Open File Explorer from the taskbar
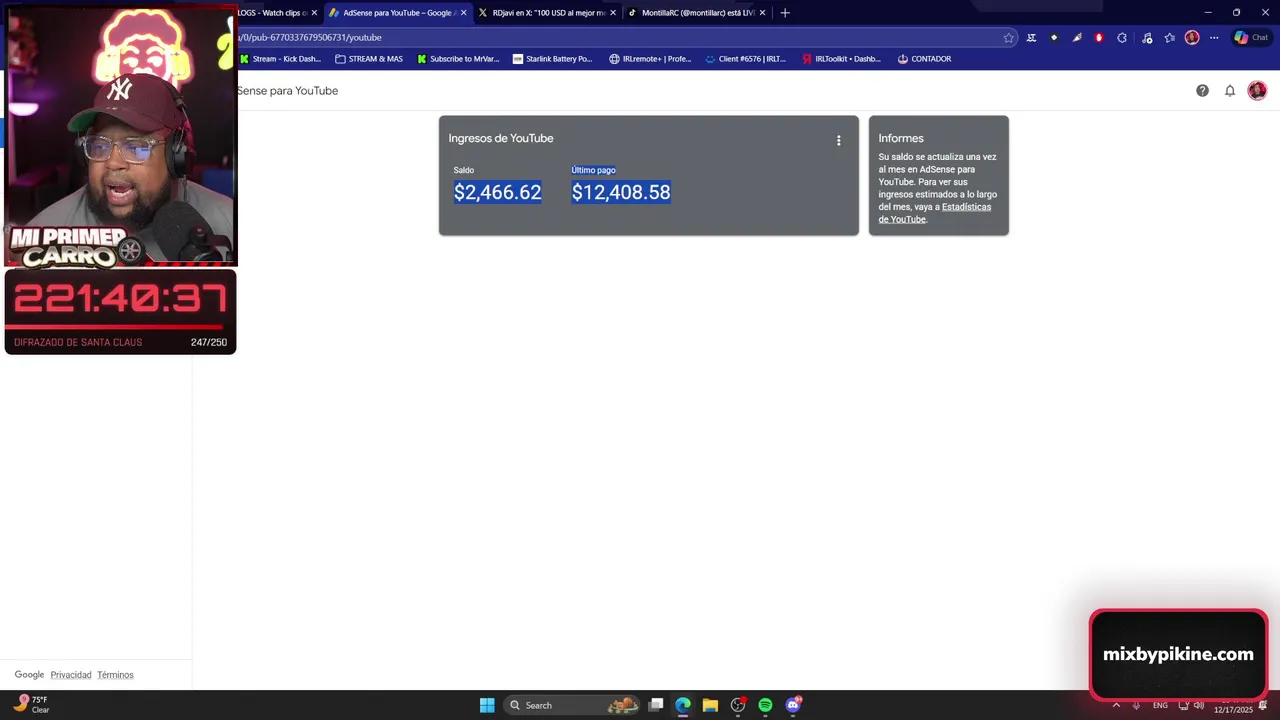This screenshot has width=1280, height=720. (x=710, y=705)
